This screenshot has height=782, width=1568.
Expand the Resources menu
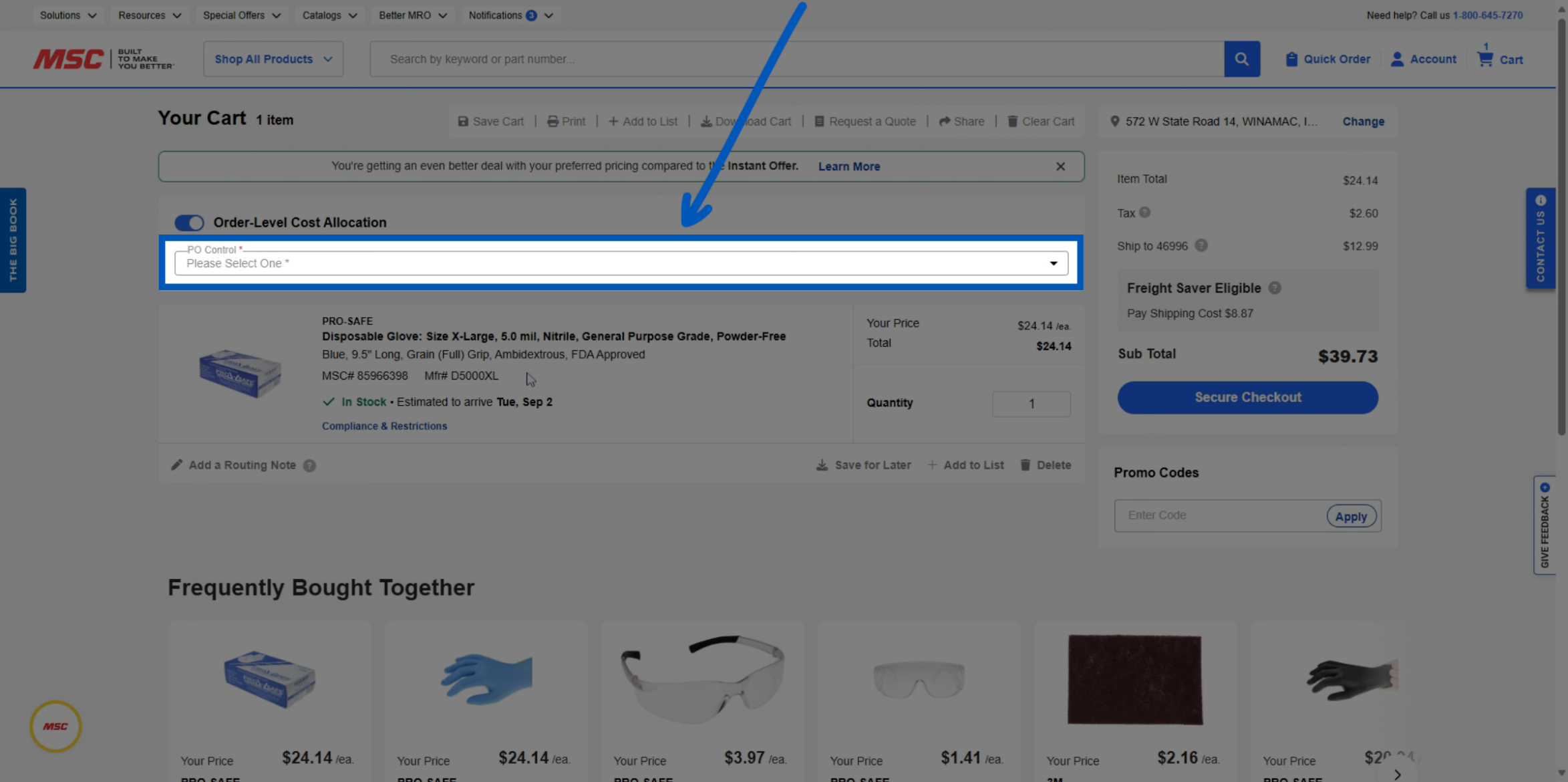(x=150, y=15)
